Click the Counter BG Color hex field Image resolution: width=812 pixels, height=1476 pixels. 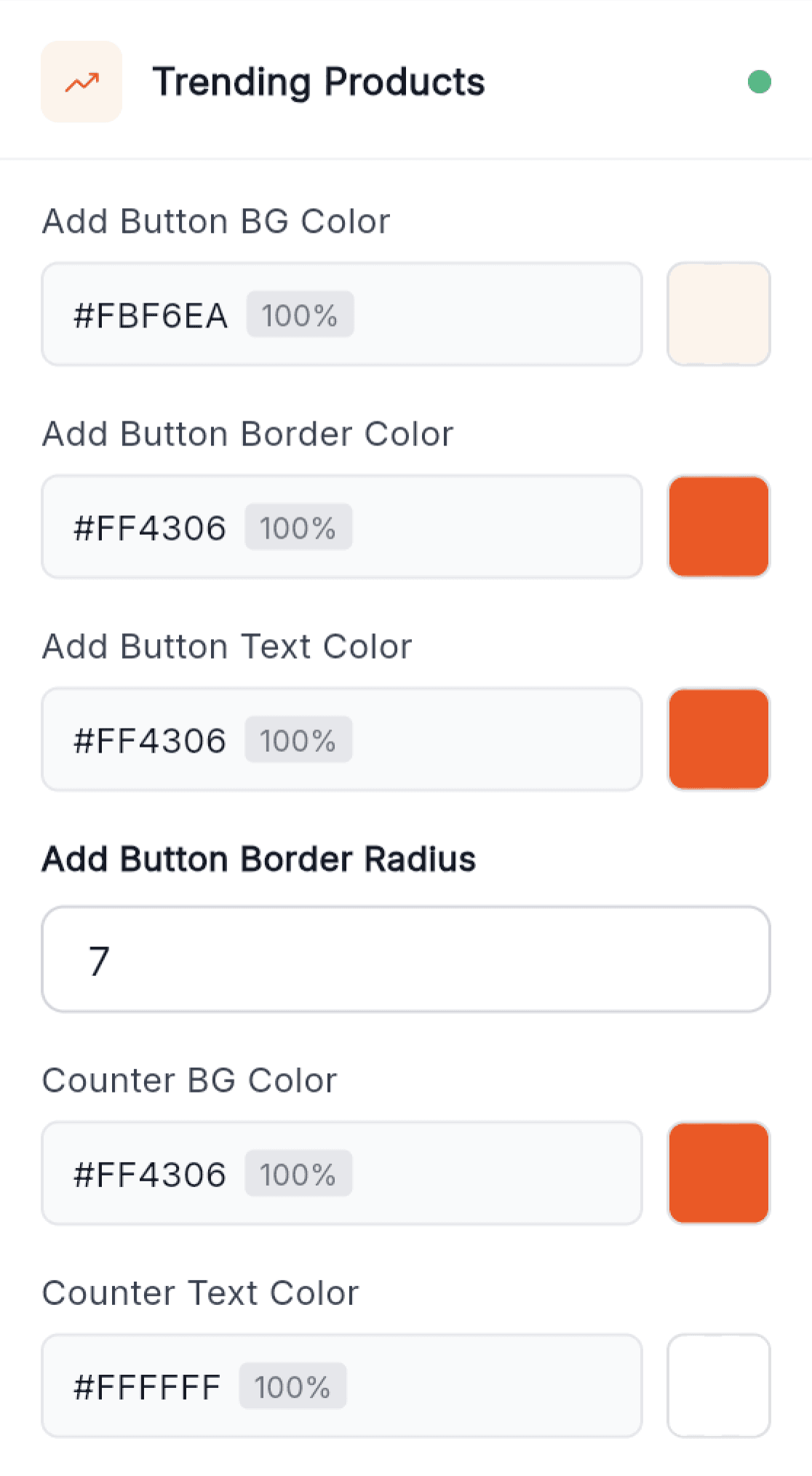coord(342,1173)
